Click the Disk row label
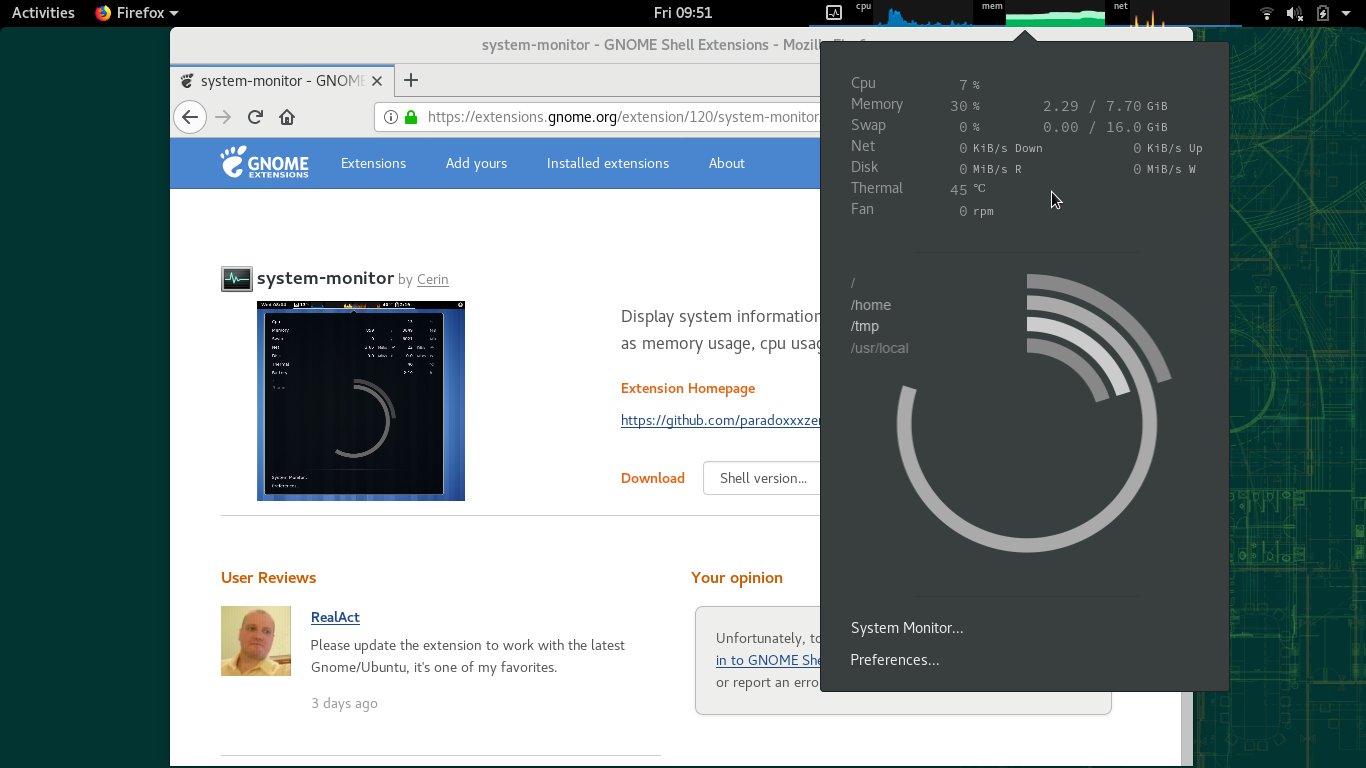The width and height of the screenshot is (1366, 768). click(x=865, y=167)
